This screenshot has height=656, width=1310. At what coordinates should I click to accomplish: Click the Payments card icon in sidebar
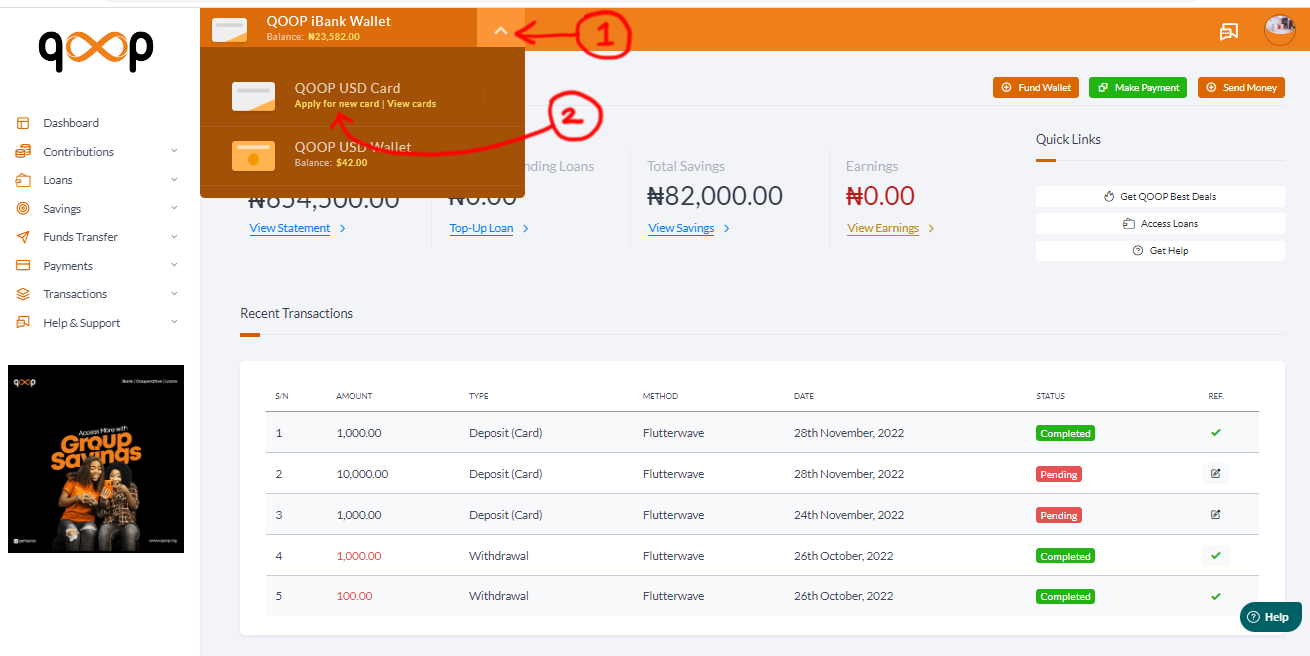click(23, 266)
